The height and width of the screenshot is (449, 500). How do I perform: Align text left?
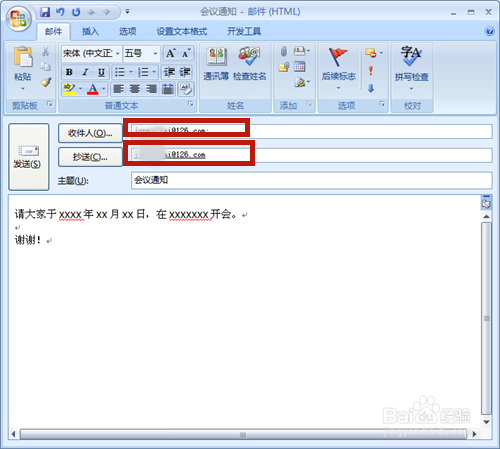coord(119,89)
